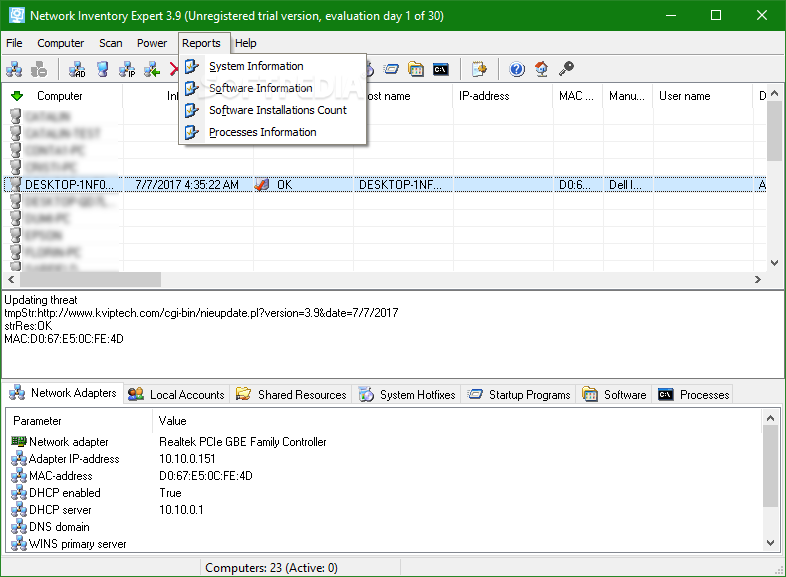Click the Parameter column header
The image size is (786, 577).
79,421
